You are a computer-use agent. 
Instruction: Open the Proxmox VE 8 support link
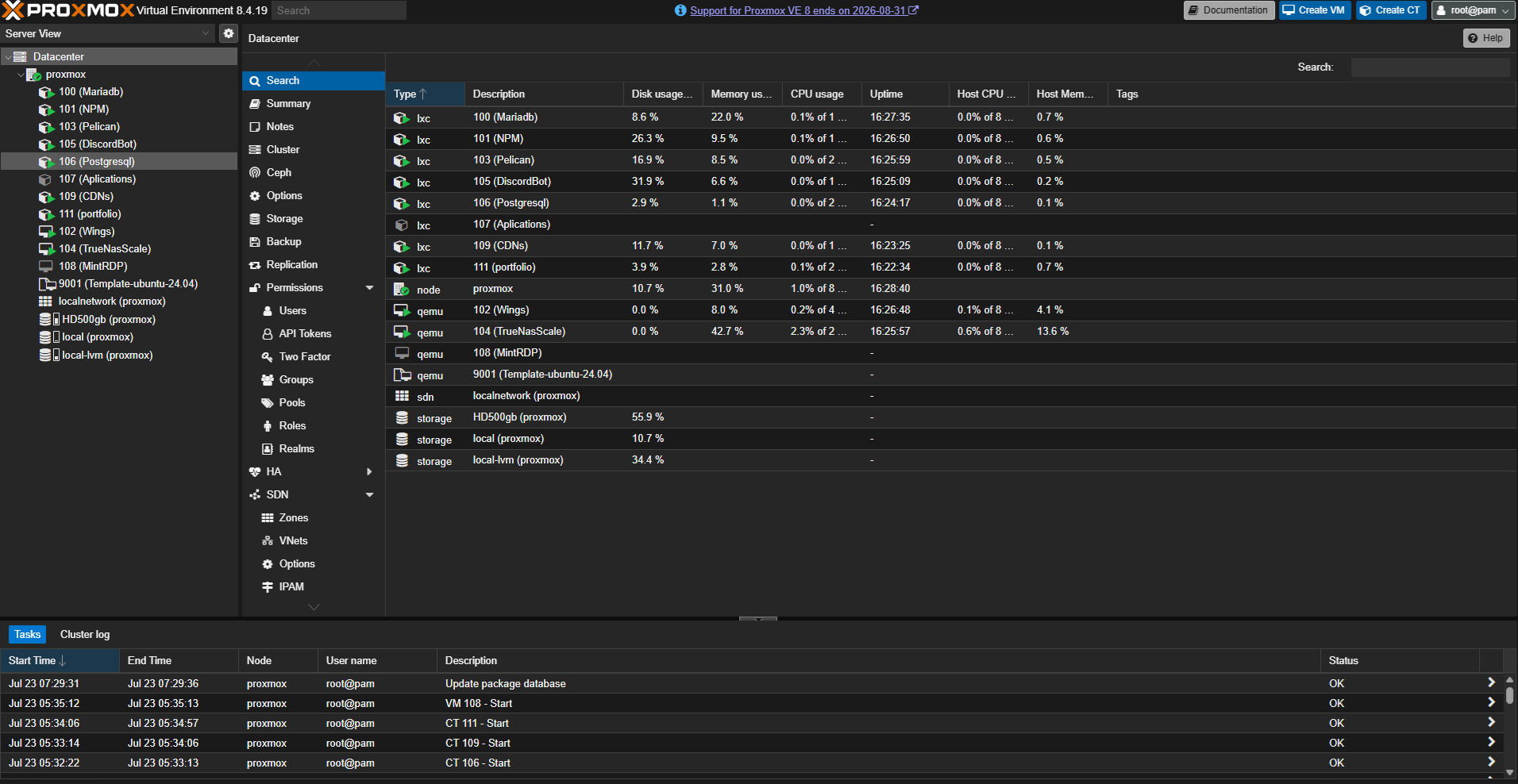tap(804, 10)
